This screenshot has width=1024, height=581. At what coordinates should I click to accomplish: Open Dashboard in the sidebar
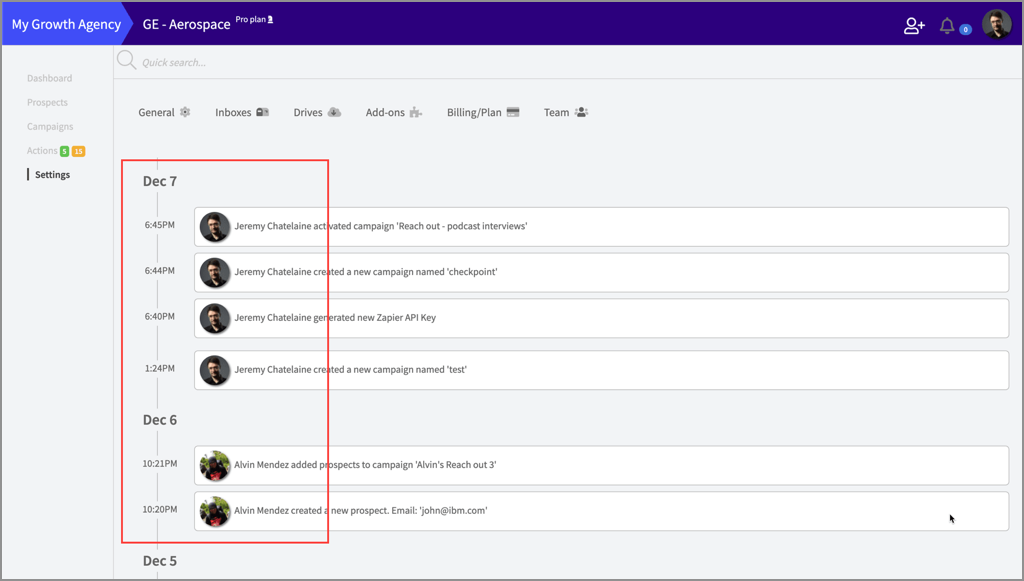[x=49, y=78]
